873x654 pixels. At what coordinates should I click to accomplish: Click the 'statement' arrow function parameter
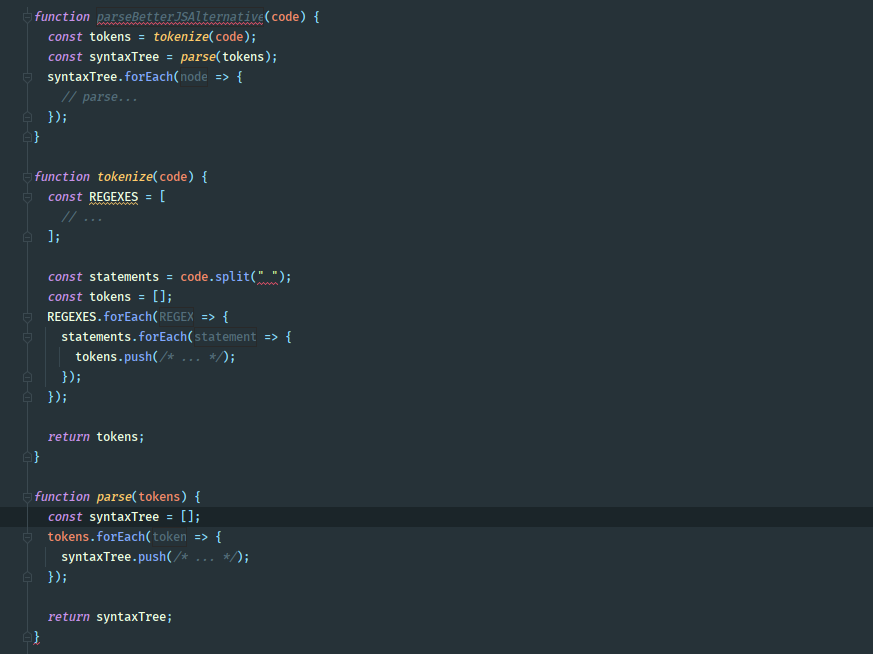click(225, 337)
